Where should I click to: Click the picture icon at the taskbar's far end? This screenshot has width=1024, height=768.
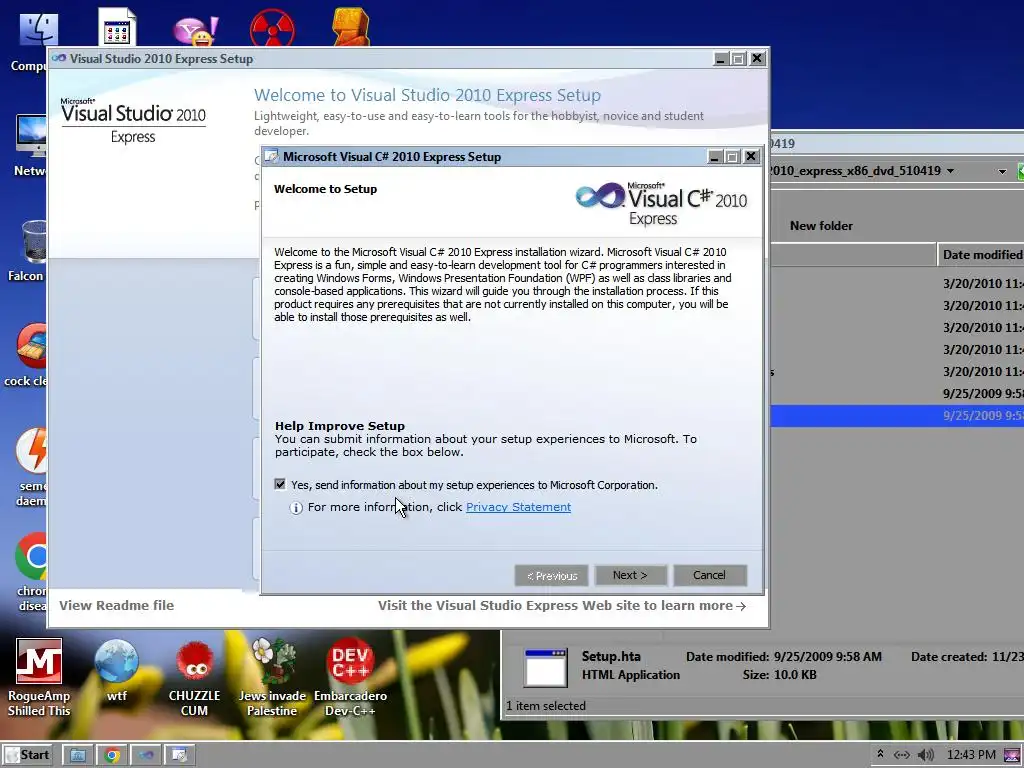click(x=1012, y=756)
